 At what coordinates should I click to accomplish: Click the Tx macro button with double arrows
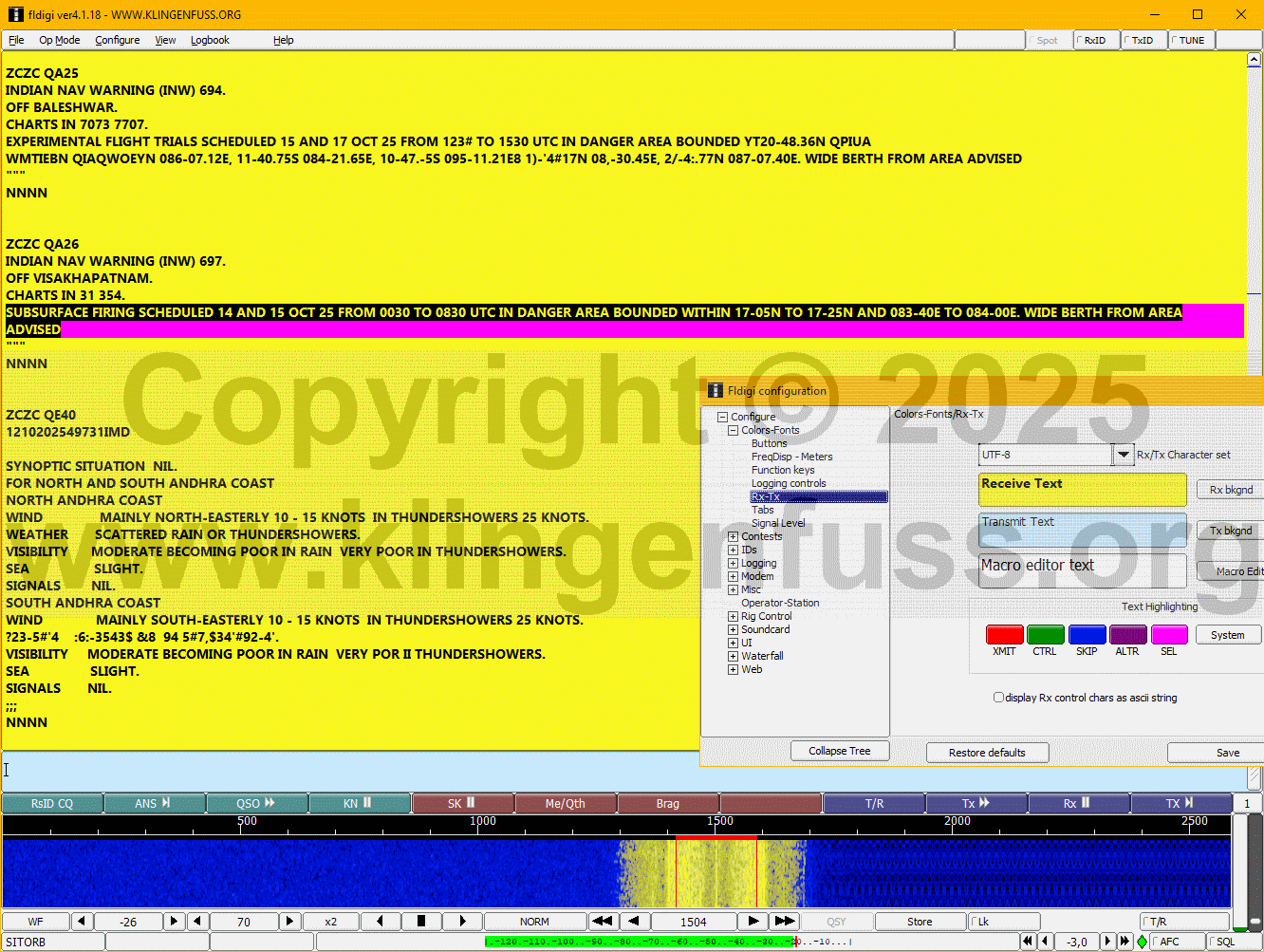point(976,803)
